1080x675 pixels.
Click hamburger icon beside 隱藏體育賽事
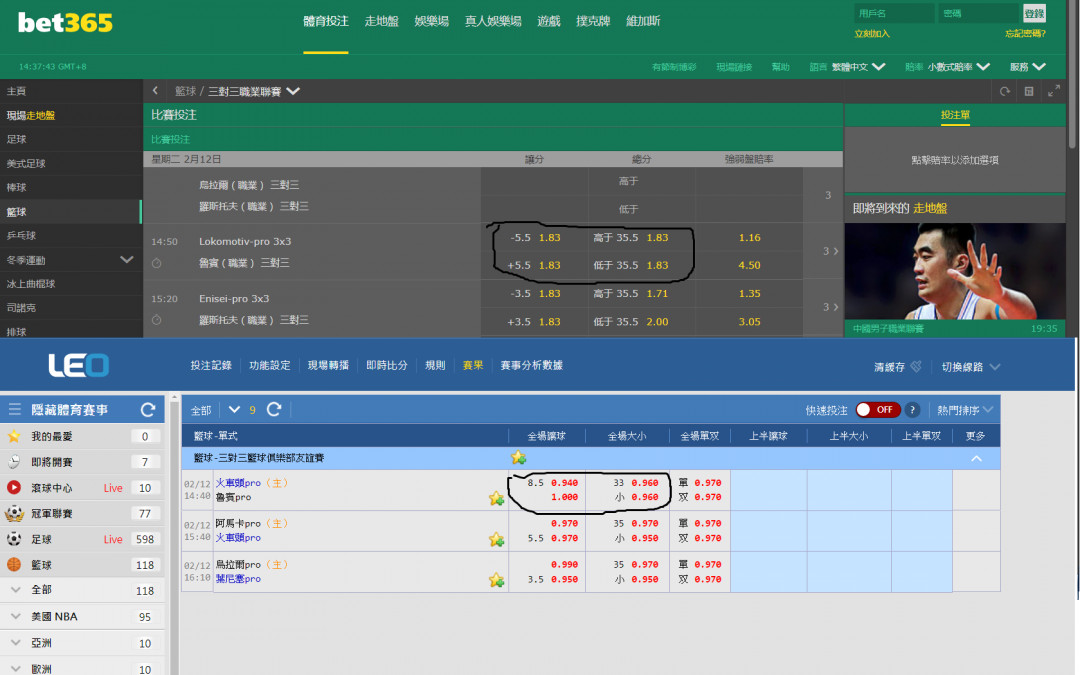14,410
